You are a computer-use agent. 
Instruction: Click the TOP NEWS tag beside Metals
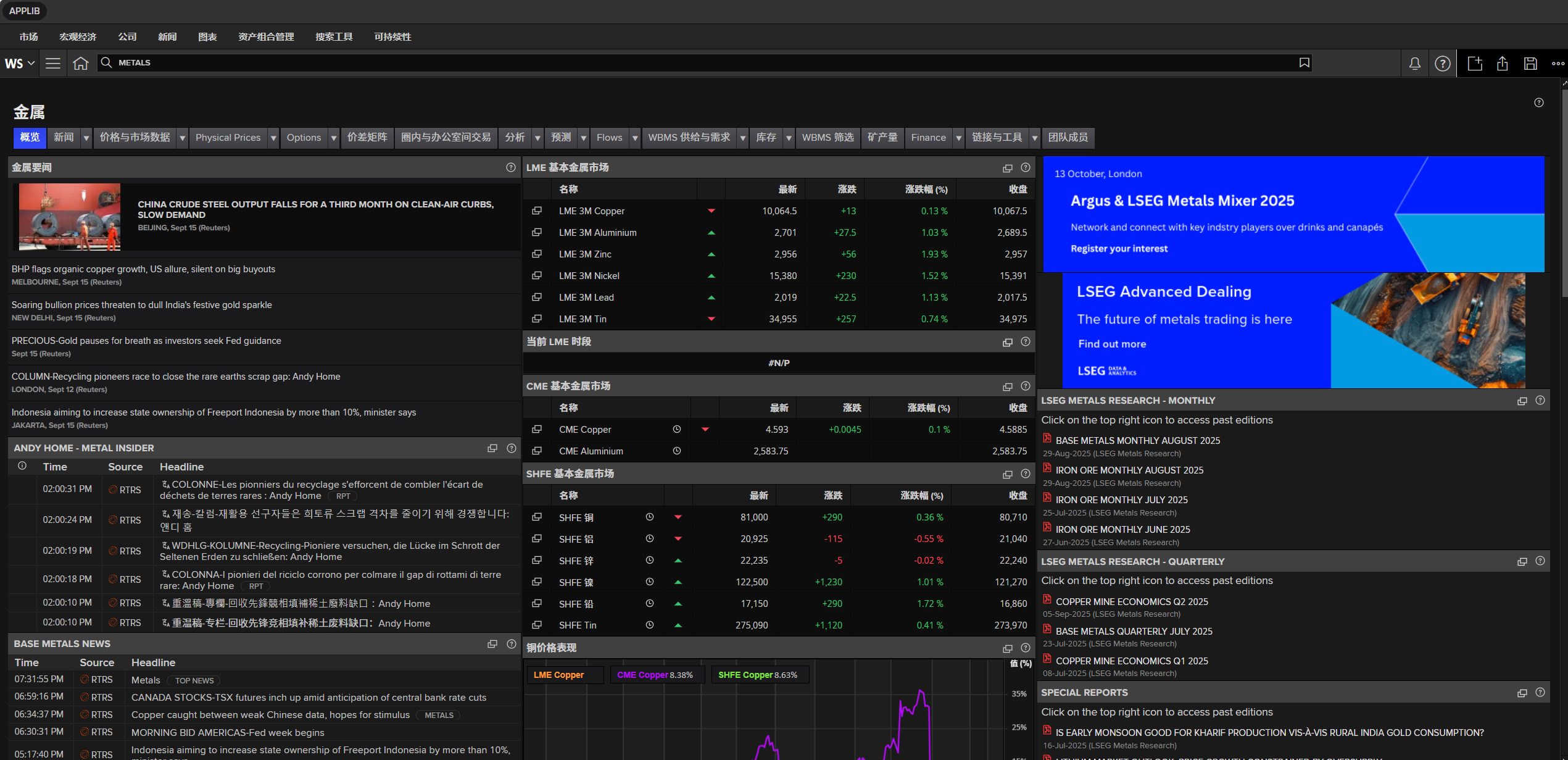tap(194, 681)
